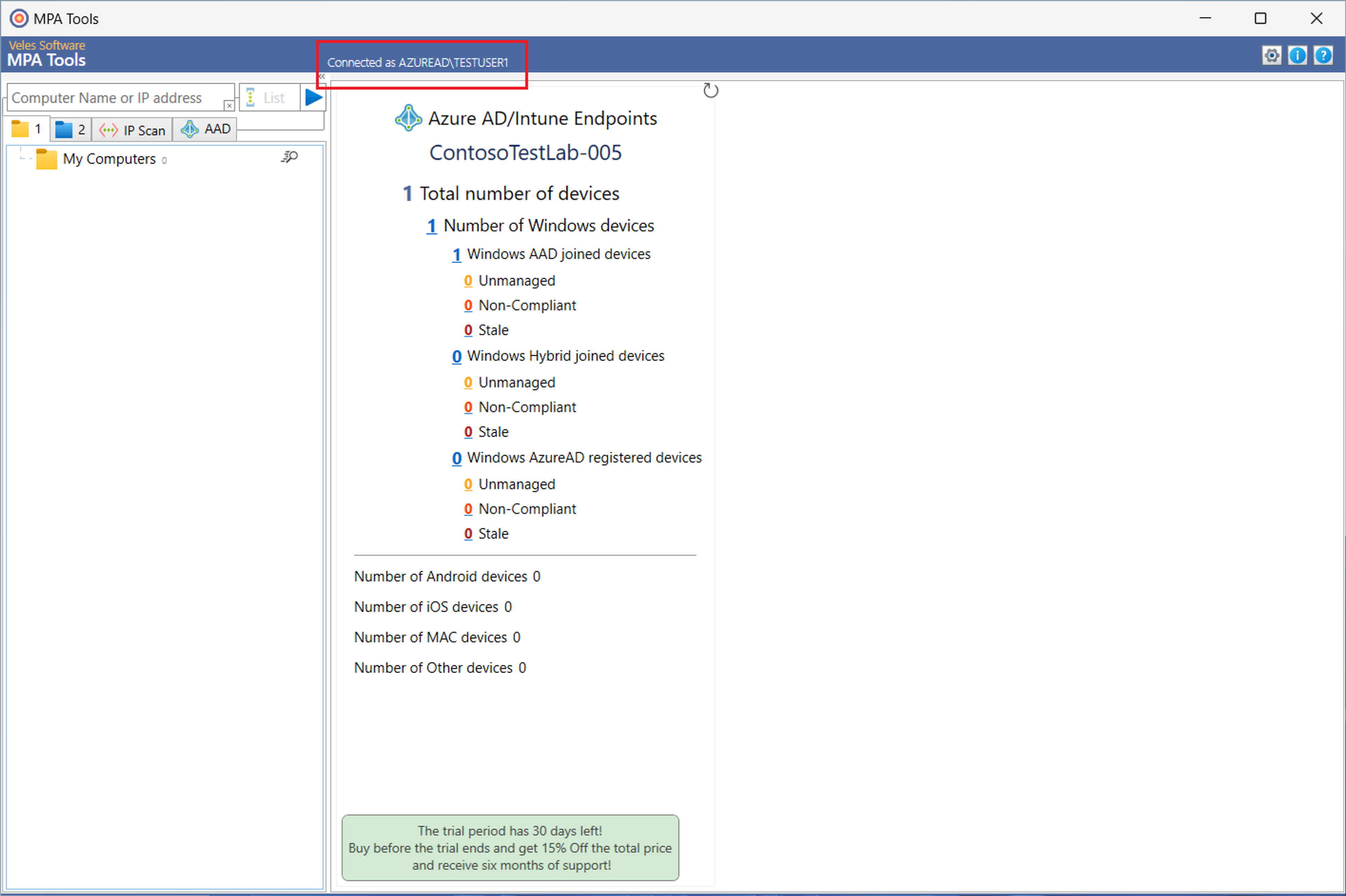The image size is (1346, 896).
Task: Click the Veles Software MPA Tools logo
Action: point(47,54)
